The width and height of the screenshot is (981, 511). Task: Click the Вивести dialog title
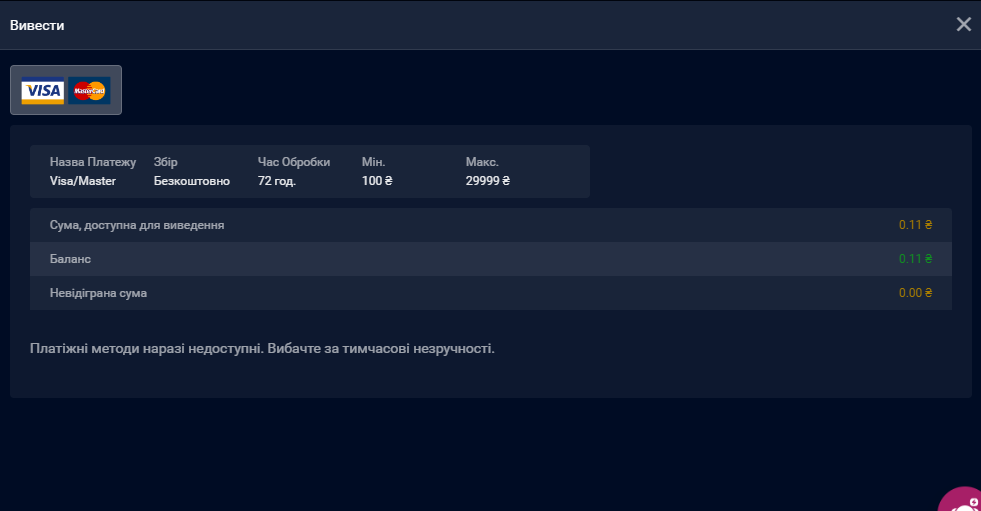pos(37,25)
